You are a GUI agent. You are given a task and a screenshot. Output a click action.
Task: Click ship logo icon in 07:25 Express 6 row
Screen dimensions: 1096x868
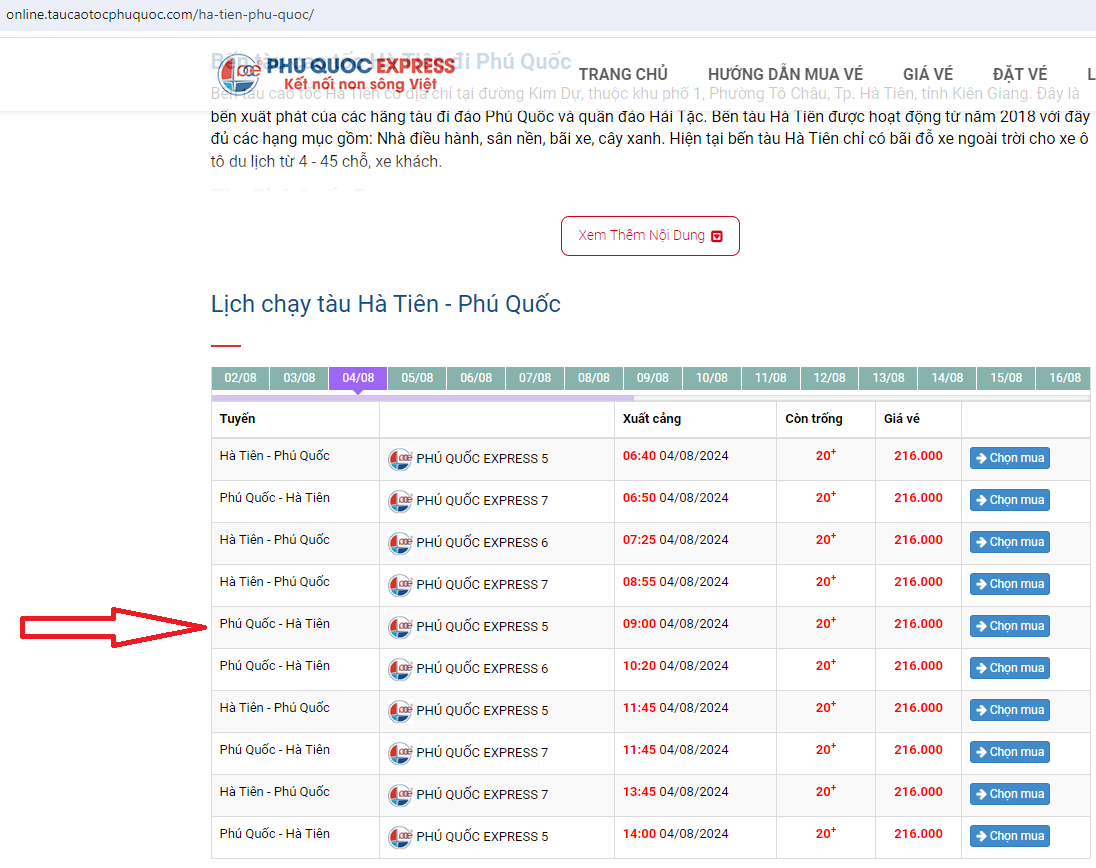[401, 543]
